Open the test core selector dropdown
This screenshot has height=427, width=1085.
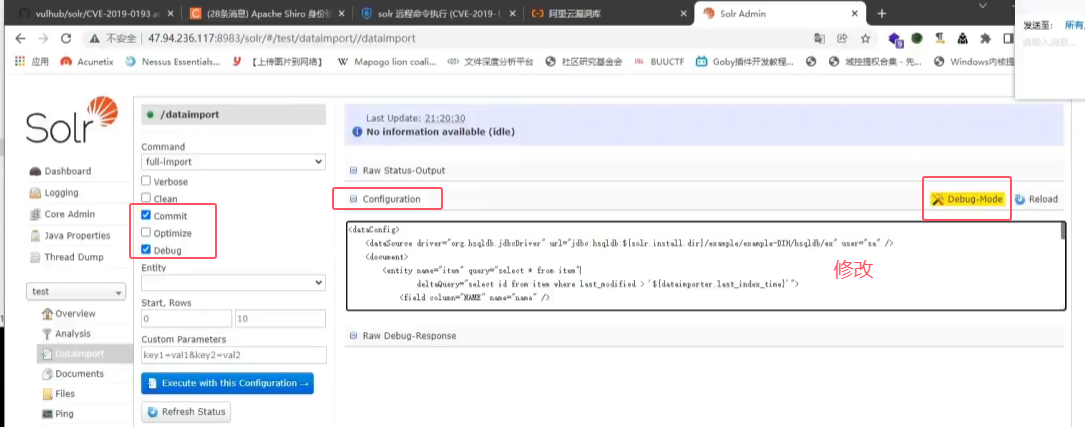click(x=76, y=292)
